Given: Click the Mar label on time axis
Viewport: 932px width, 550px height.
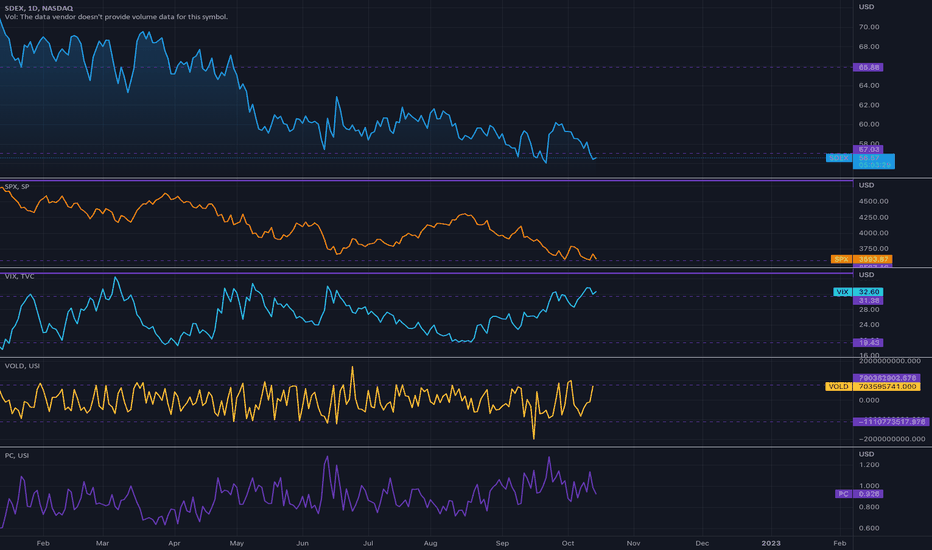Looking at the screenshot, I should 102,543.
